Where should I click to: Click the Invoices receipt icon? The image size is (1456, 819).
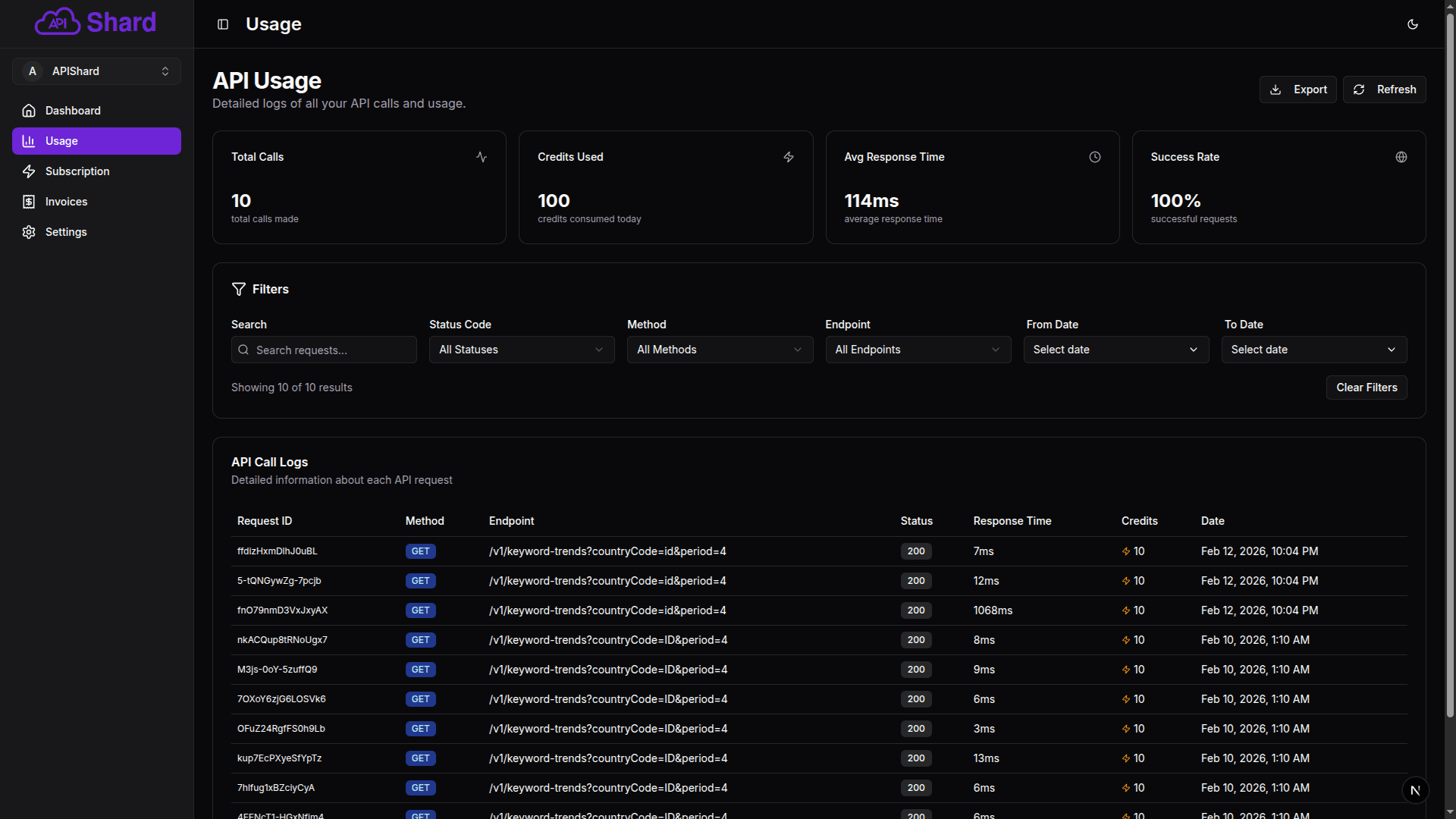[29, 202]
